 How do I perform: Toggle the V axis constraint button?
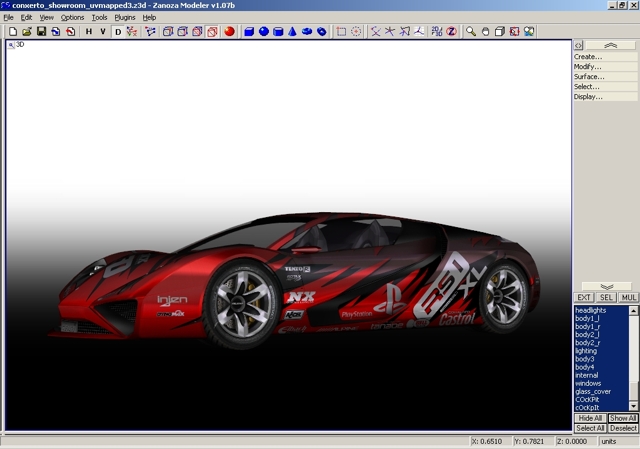coord(102,31)
